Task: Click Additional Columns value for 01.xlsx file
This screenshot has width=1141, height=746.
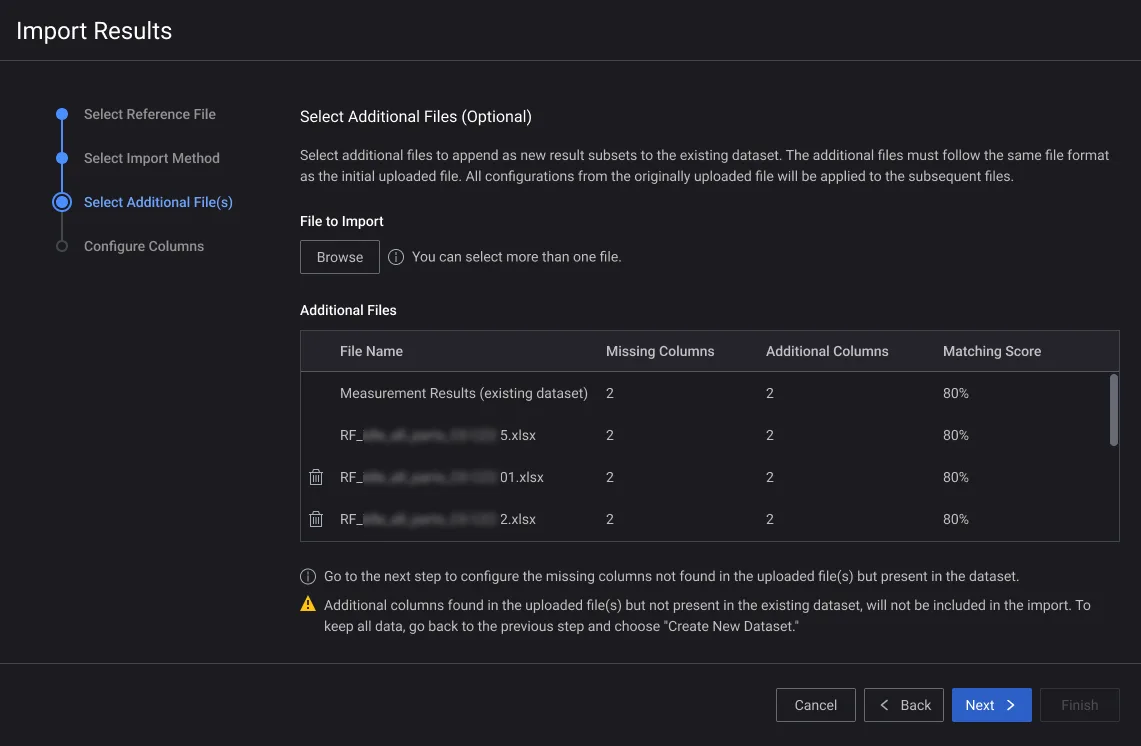Action: pos(770,477)
